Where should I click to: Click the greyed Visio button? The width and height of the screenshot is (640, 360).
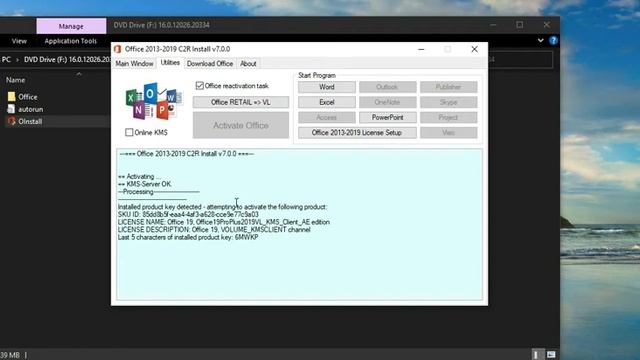coord(449,133)
